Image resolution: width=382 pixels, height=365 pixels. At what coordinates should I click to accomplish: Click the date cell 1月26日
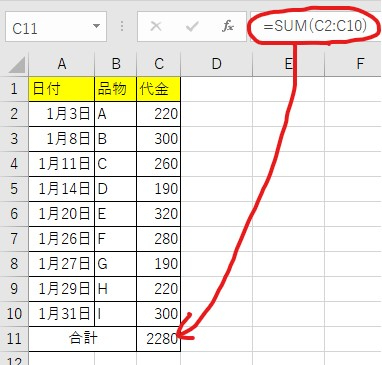pyautogui.click(x=62, y=239)
